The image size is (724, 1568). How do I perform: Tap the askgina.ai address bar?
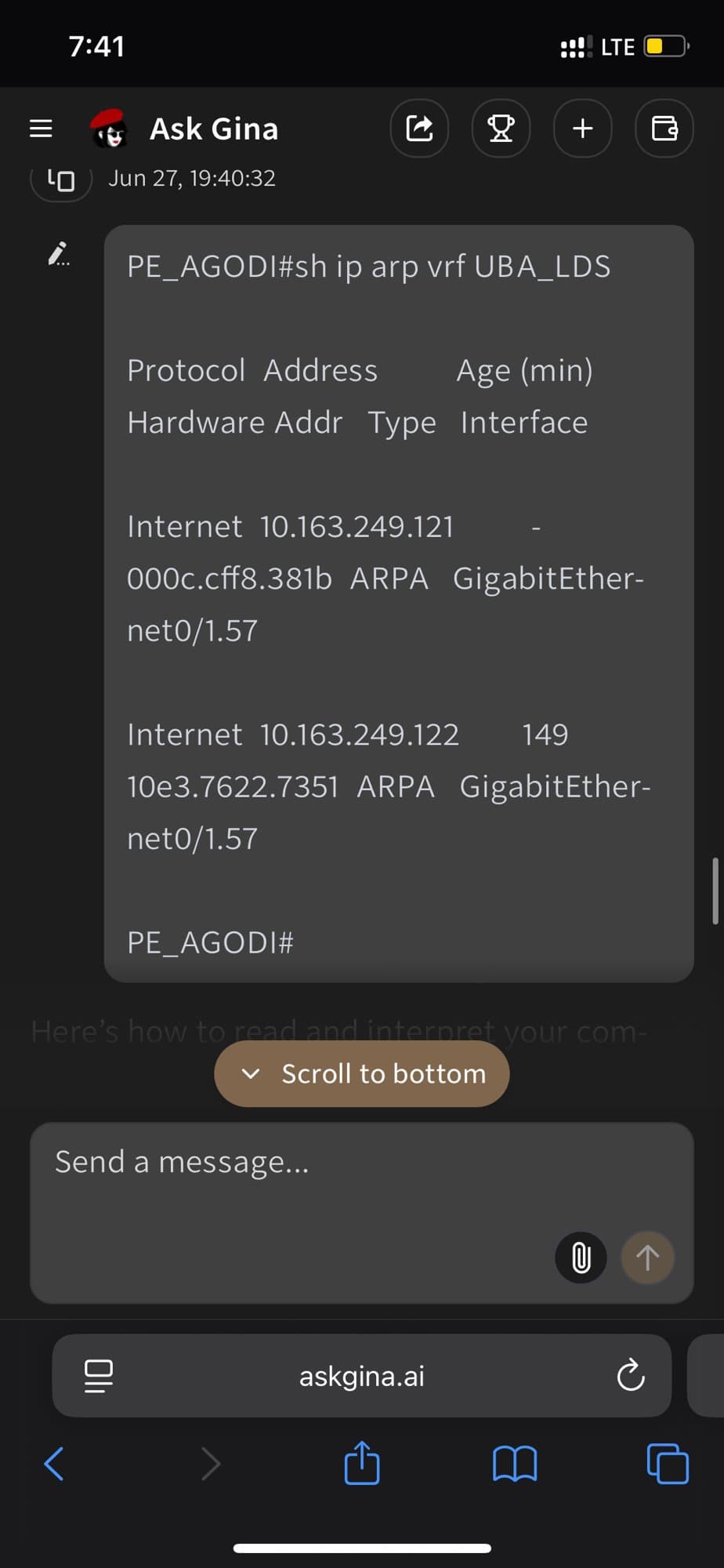(x=362, y=1376)
